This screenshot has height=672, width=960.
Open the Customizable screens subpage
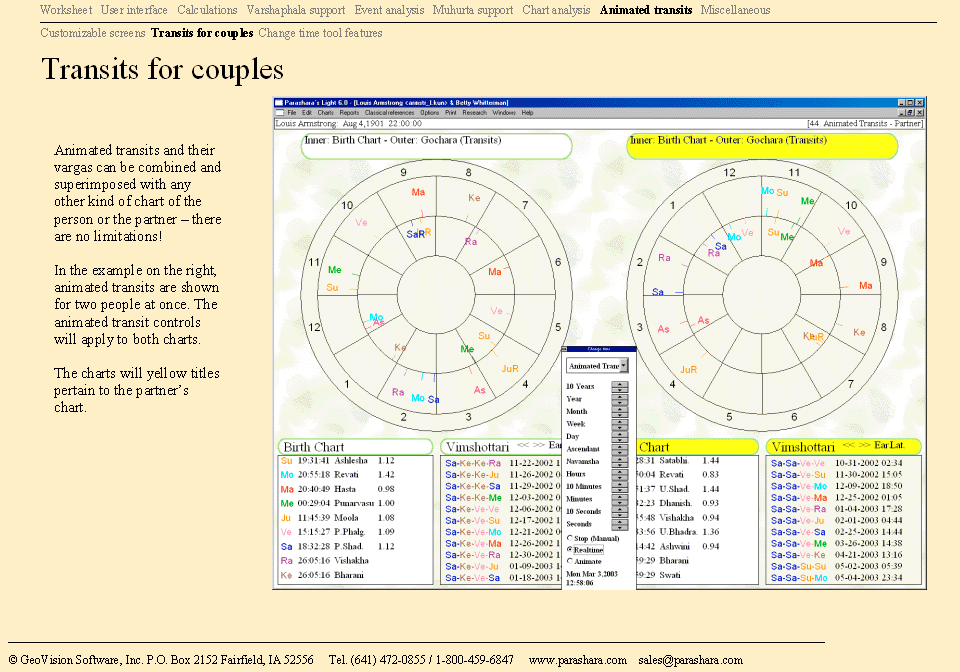92,33
